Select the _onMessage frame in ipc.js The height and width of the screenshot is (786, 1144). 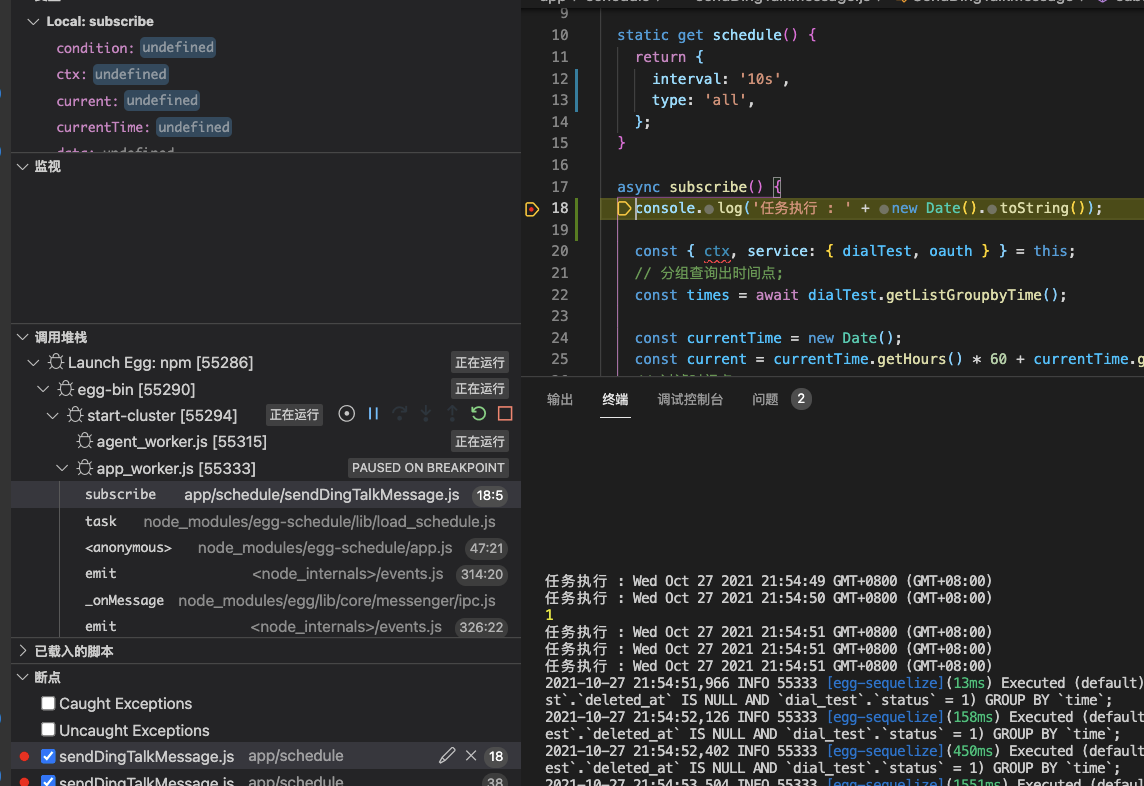(266, 600)
